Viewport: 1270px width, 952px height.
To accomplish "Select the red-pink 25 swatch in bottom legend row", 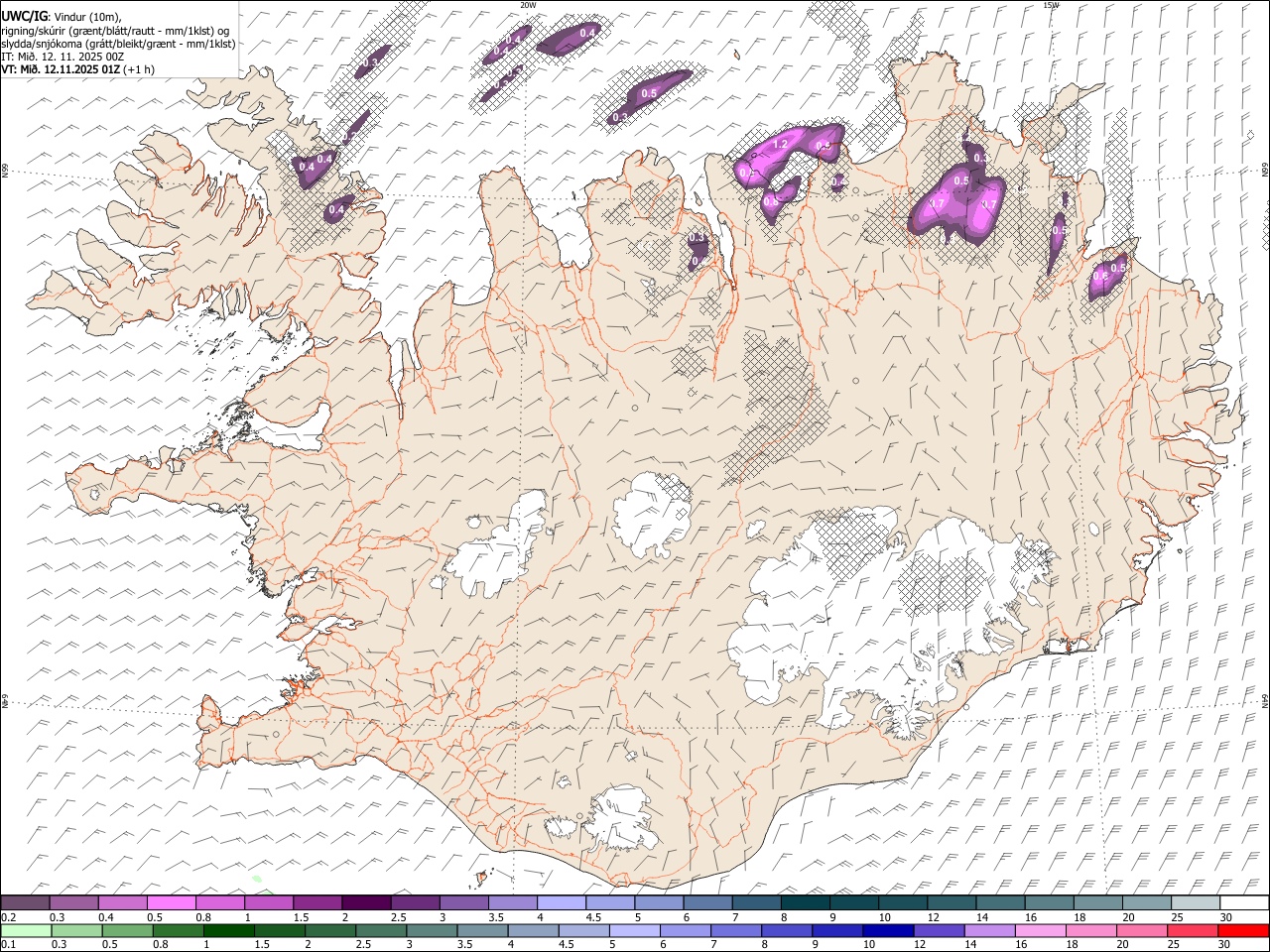I will pos(1194,931).
